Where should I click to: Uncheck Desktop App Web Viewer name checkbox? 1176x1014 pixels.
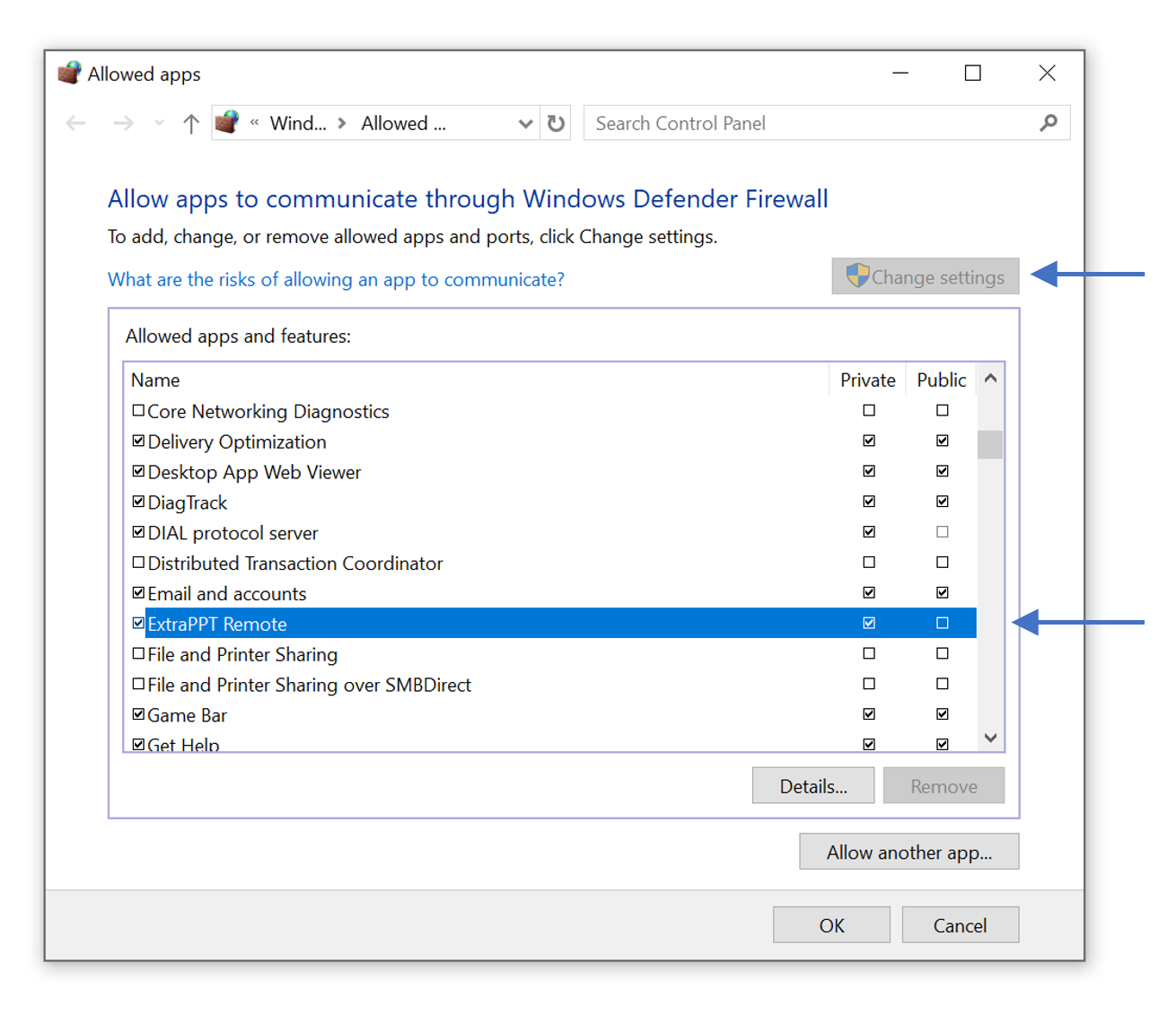(138, 471)
